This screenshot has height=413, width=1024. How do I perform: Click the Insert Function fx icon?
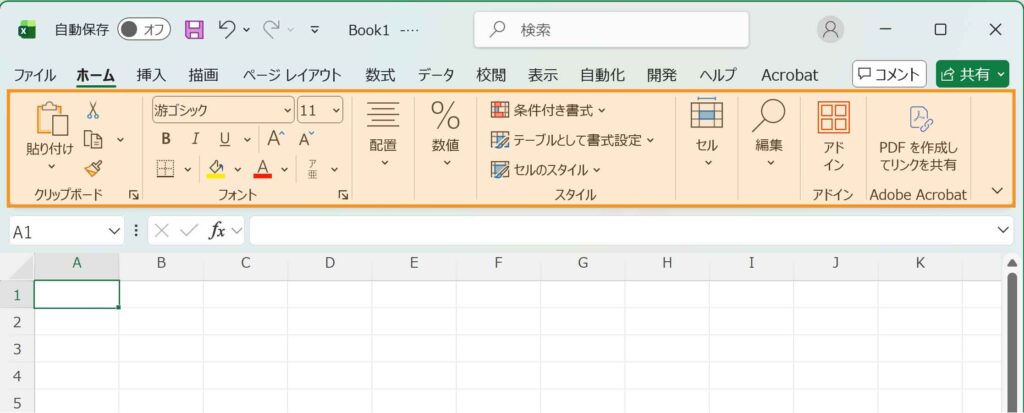217,231
